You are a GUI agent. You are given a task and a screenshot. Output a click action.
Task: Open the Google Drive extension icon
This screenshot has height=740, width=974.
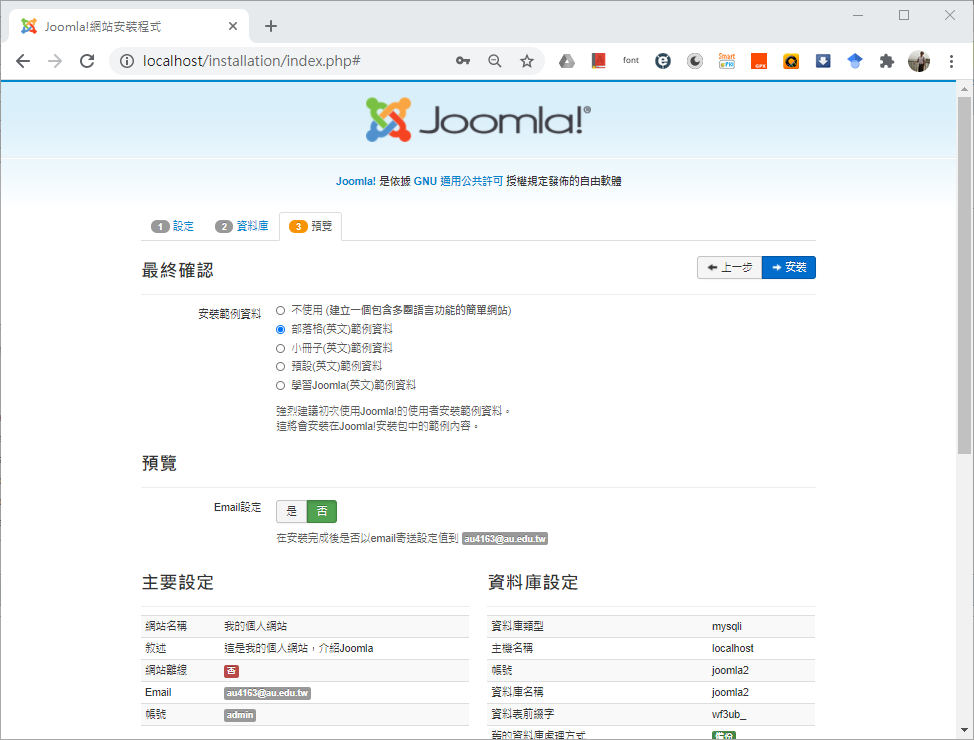coord(567,61)
